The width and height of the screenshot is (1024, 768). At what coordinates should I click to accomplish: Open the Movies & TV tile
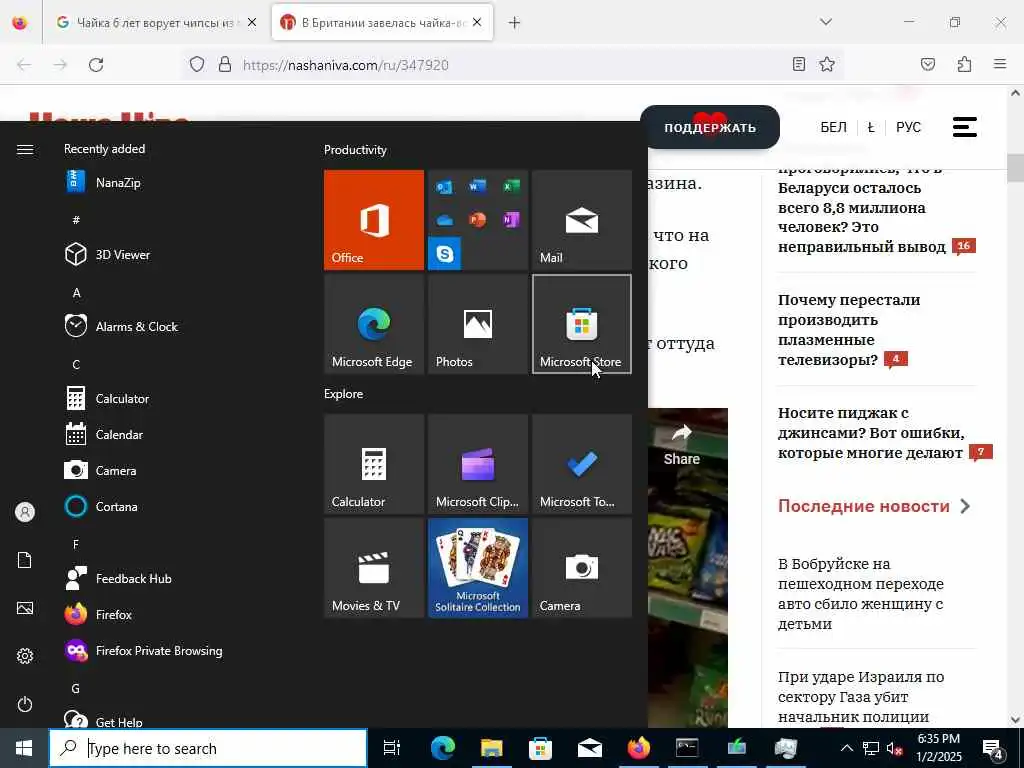[374, 568]
